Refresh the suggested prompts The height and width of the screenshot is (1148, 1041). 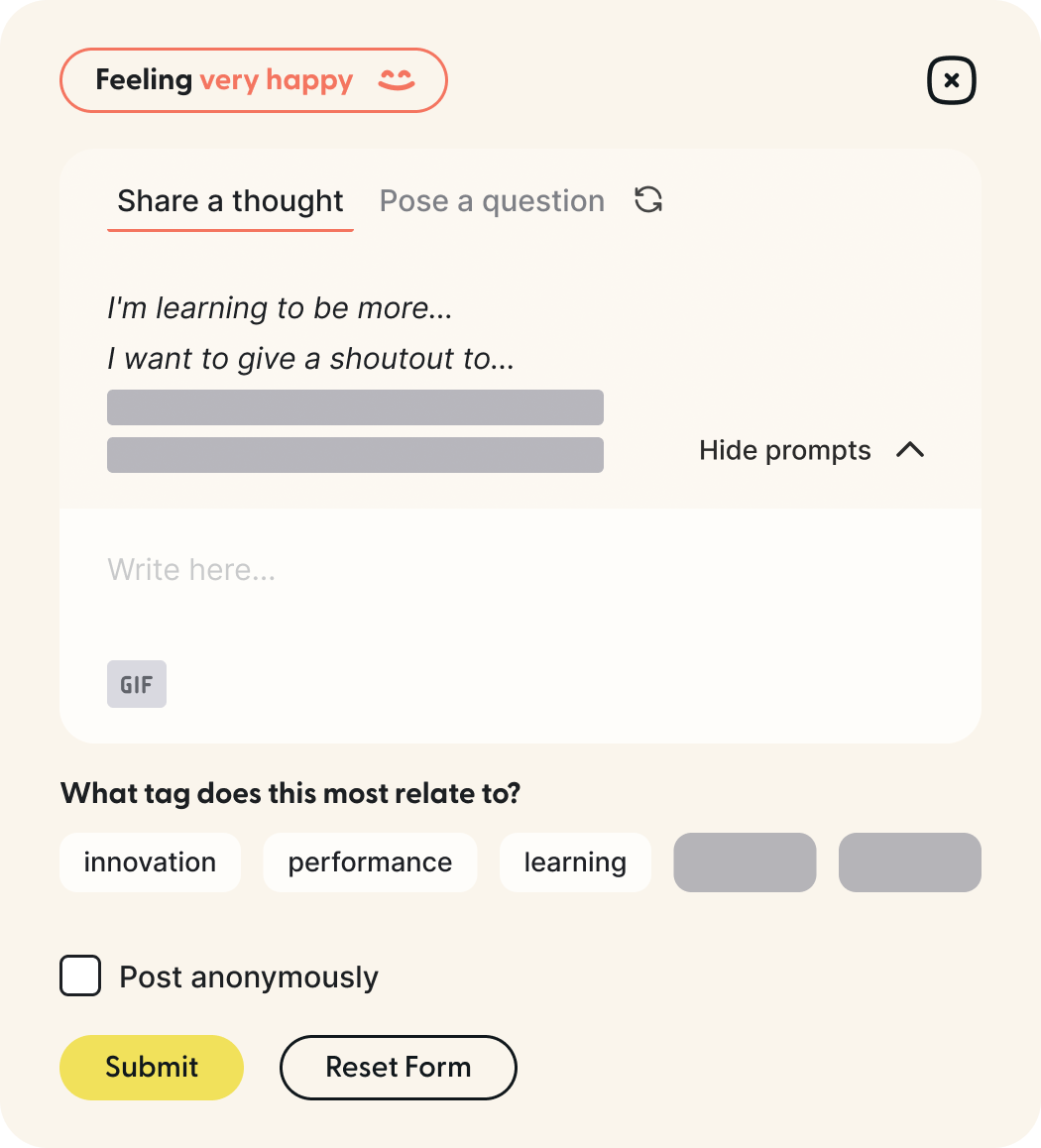[648, 200]
